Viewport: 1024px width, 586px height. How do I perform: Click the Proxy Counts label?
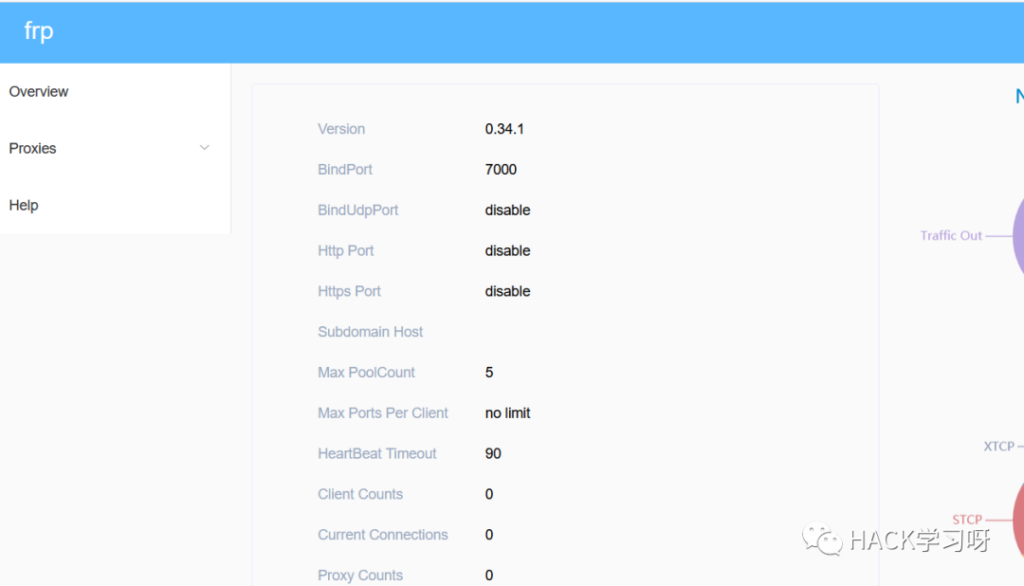coord(360,575)
